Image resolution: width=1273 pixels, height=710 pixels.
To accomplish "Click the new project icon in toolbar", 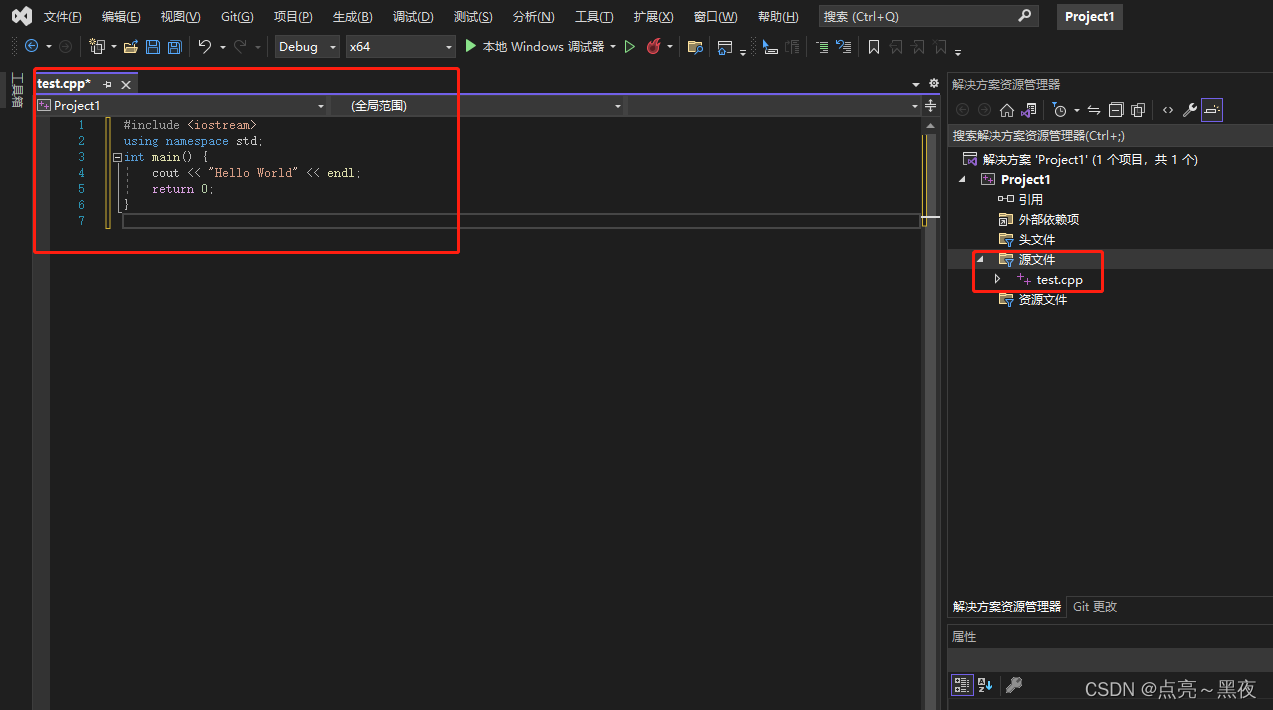I will click(97, 46).
